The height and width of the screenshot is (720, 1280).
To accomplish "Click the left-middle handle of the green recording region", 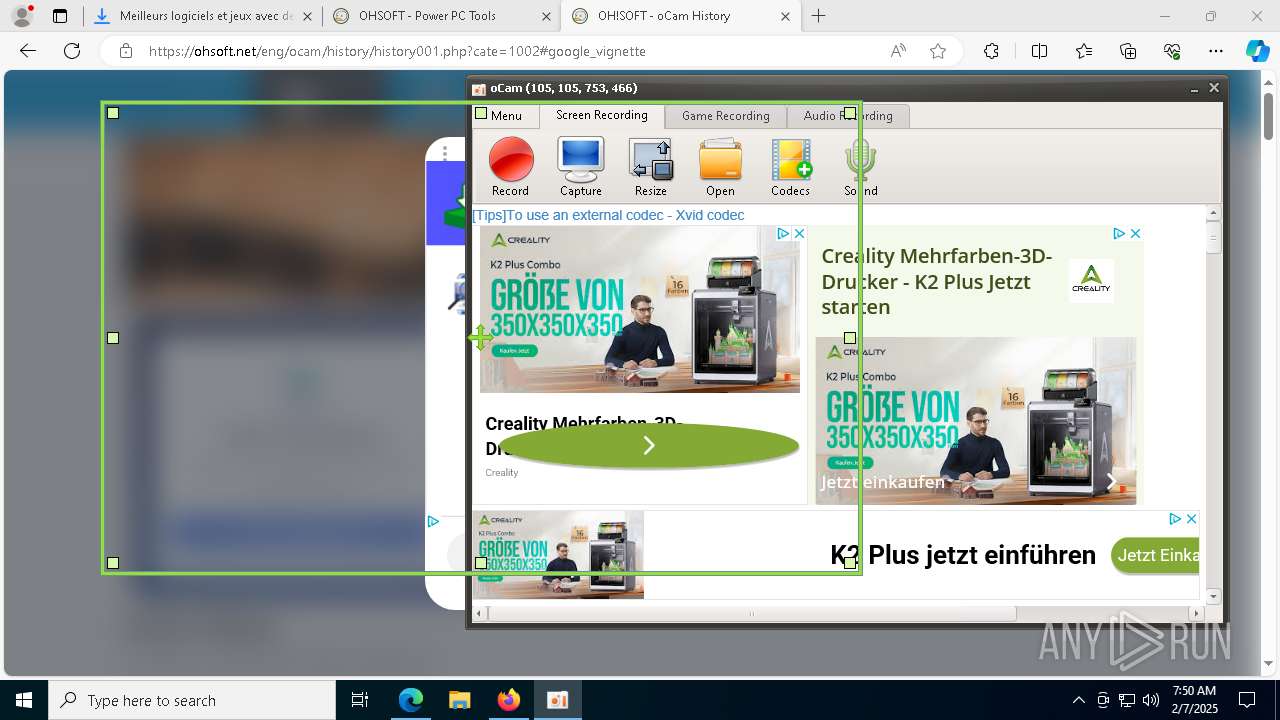I will pyautogui.click(x=113, y=338).
